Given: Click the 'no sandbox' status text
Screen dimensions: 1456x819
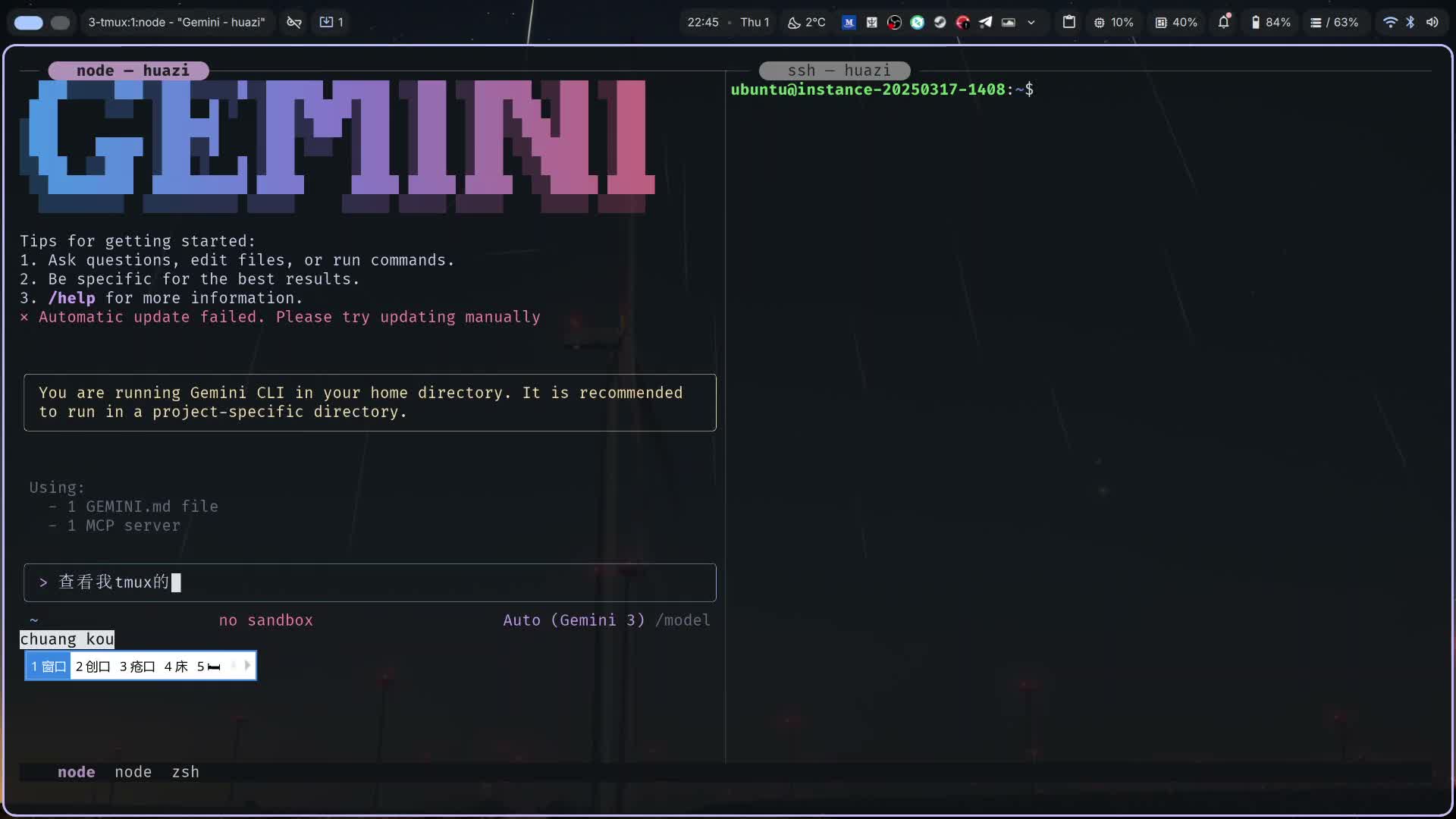Looking at the screenshot, I should click(x=266, y=620).
